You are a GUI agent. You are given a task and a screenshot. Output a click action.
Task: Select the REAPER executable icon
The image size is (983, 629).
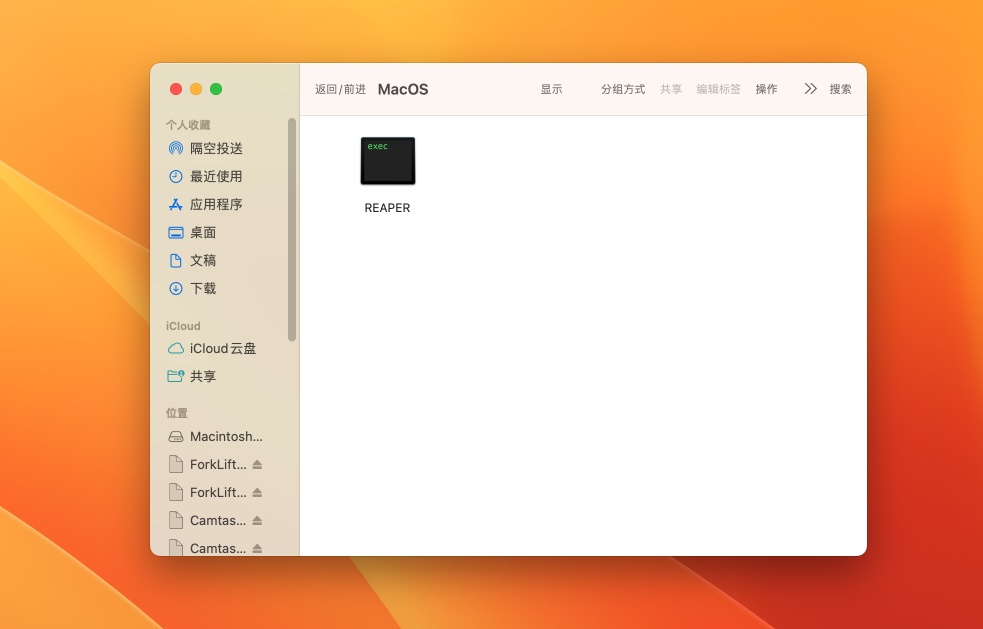click(387, 160)
